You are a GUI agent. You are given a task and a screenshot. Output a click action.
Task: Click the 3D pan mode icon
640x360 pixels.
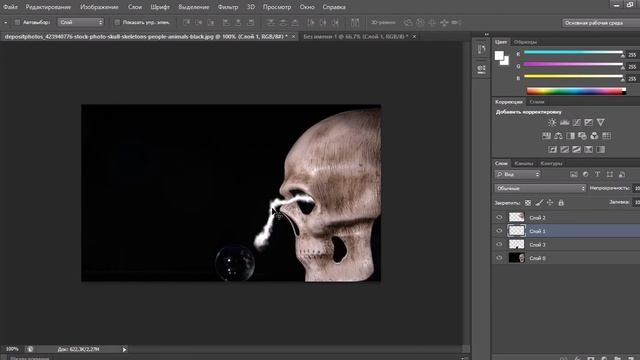(x=432, y=22)
